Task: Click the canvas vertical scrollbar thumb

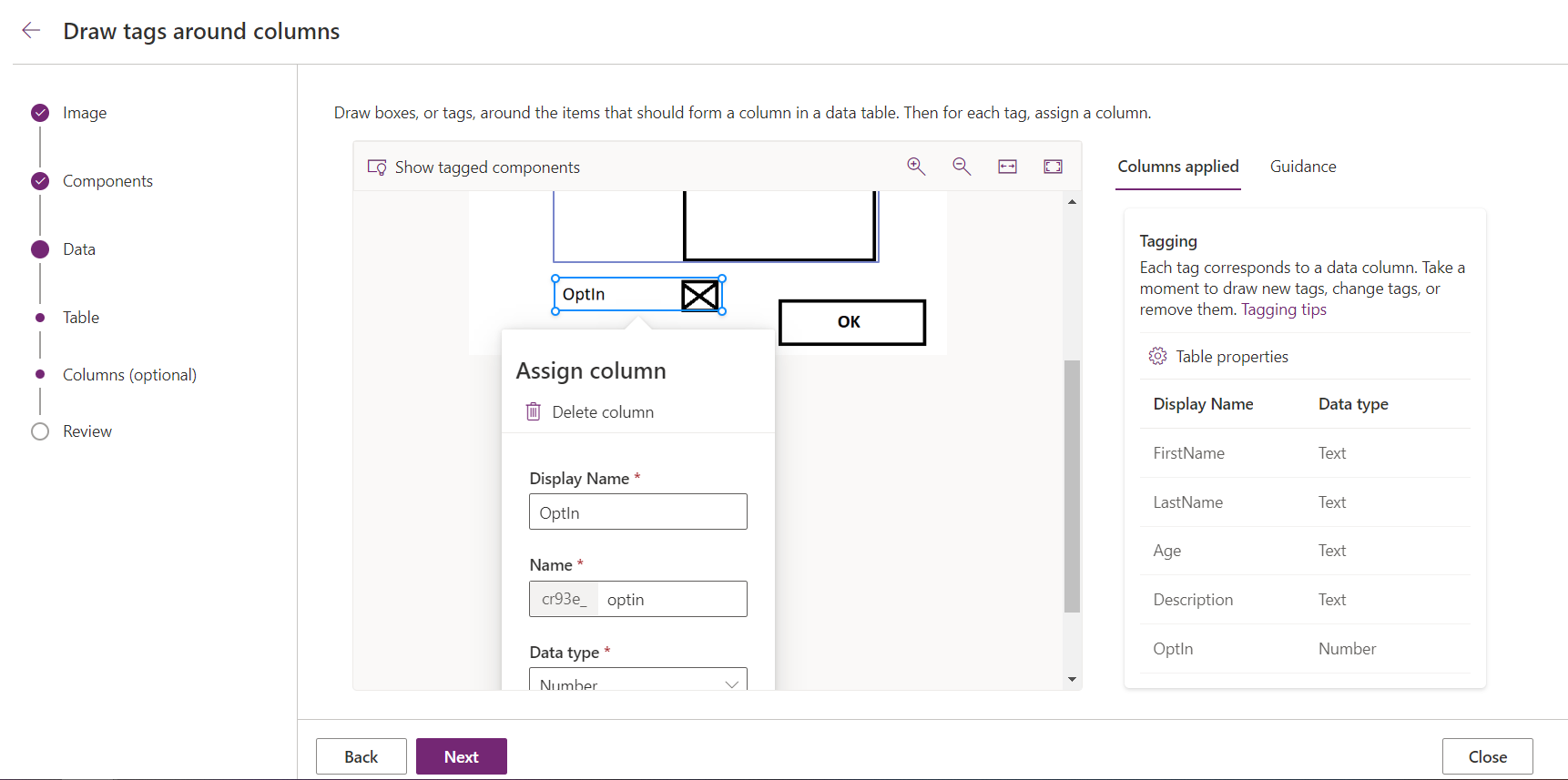Action: click(x=1073, y=486)
